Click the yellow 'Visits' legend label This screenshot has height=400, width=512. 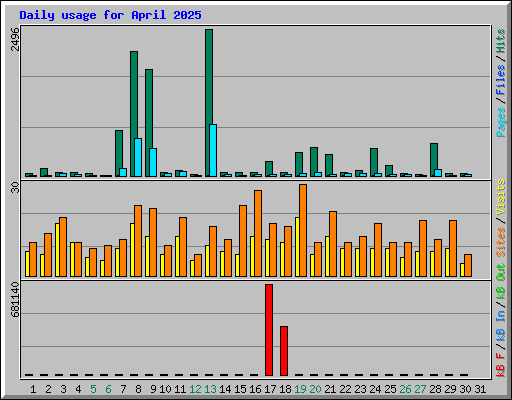point(501,197)
